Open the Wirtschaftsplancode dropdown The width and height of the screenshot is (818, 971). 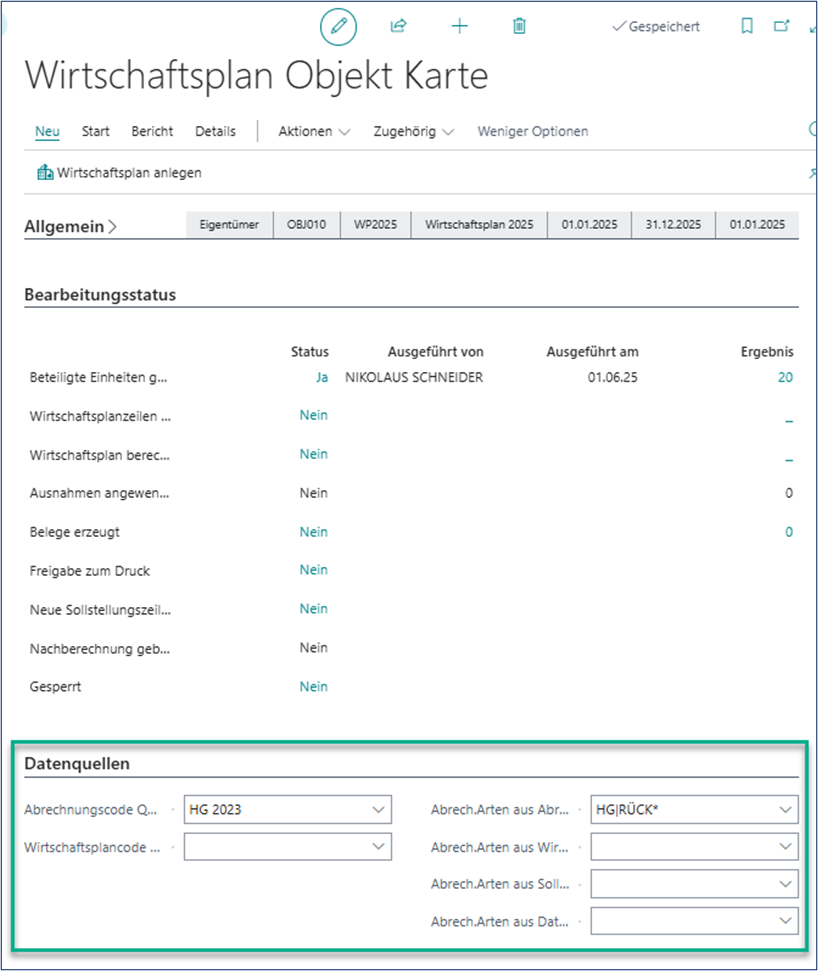point(378,847)
